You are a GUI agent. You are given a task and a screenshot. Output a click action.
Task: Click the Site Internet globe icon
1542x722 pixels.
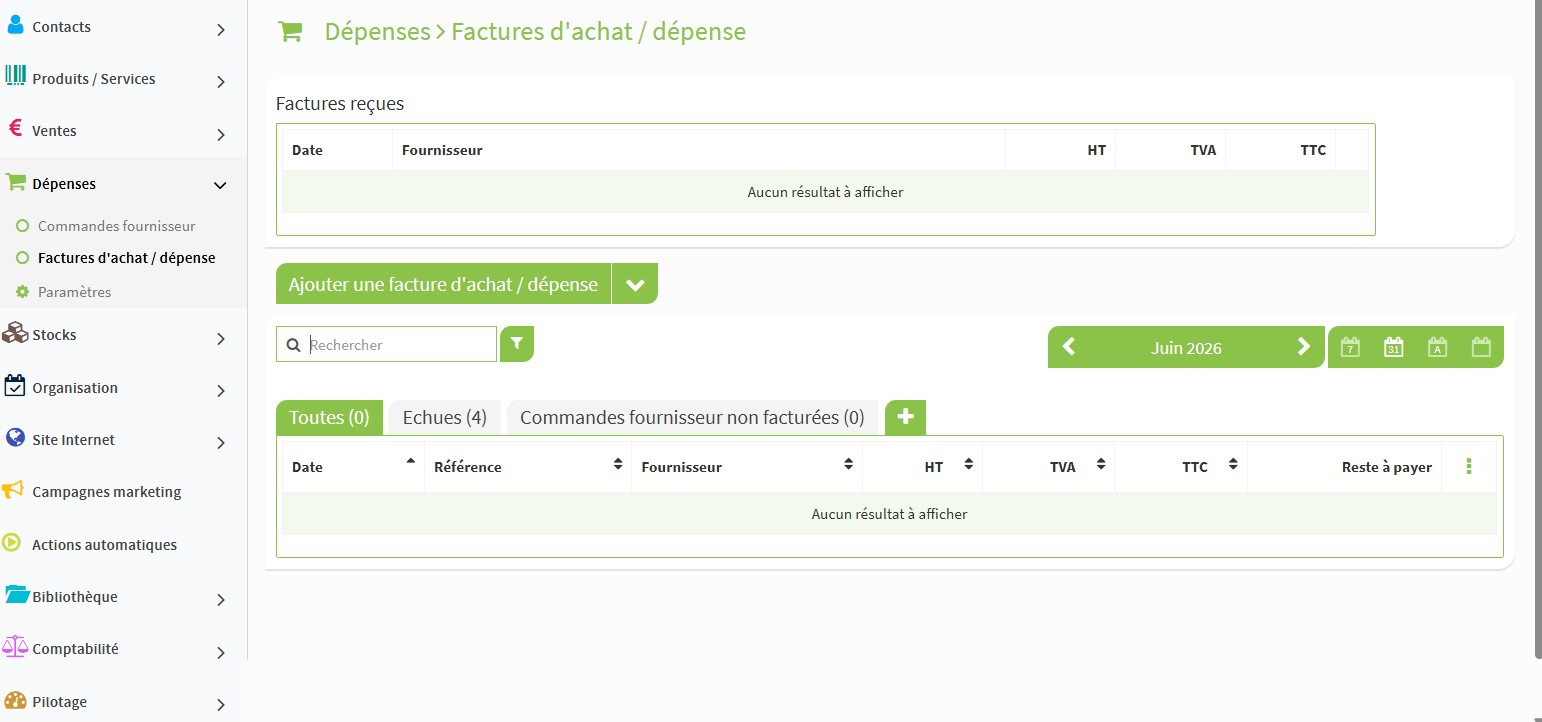[x=15, y=437]
